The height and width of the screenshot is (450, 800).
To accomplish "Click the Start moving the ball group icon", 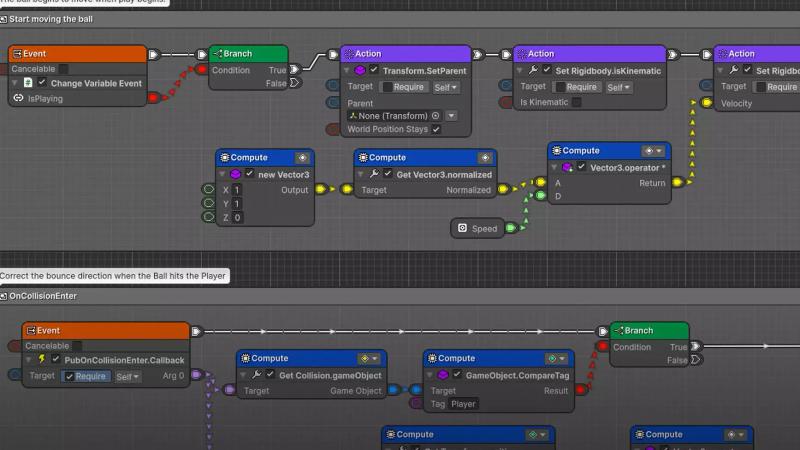I will 4,19.
